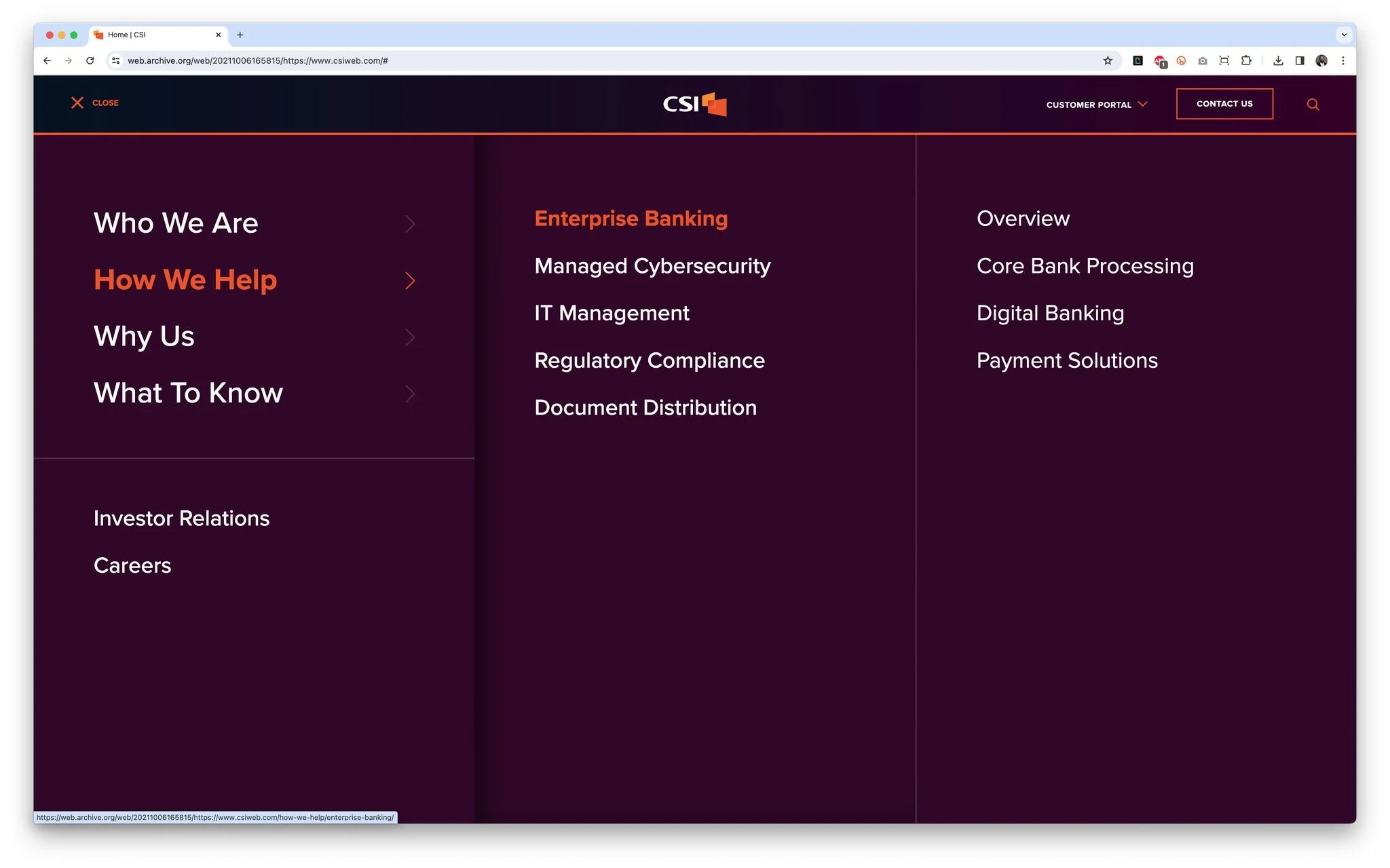Open Chrome three-dot menu

coord(1342,61)
